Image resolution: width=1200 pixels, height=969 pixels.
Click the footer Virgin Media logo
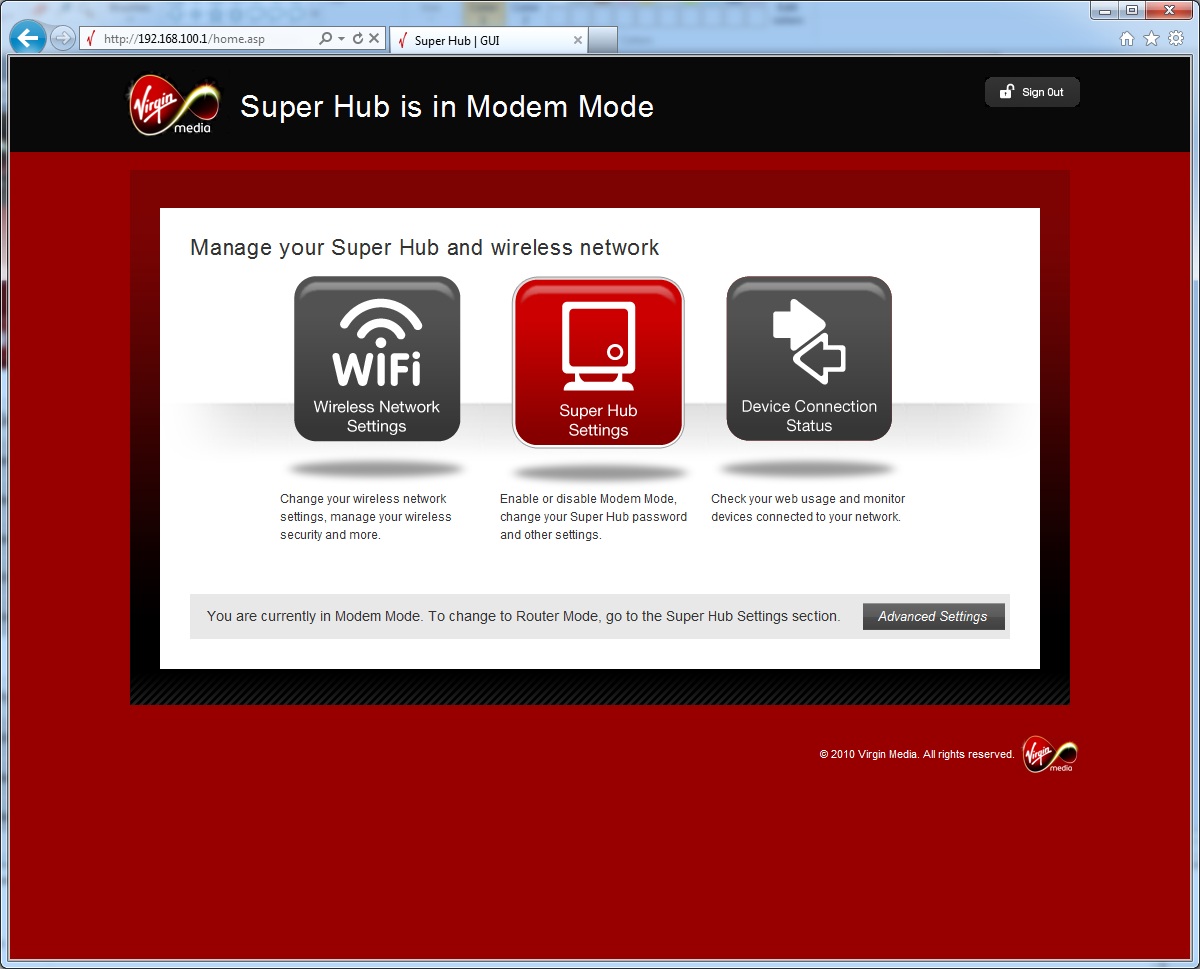(x=1050, y=754)
